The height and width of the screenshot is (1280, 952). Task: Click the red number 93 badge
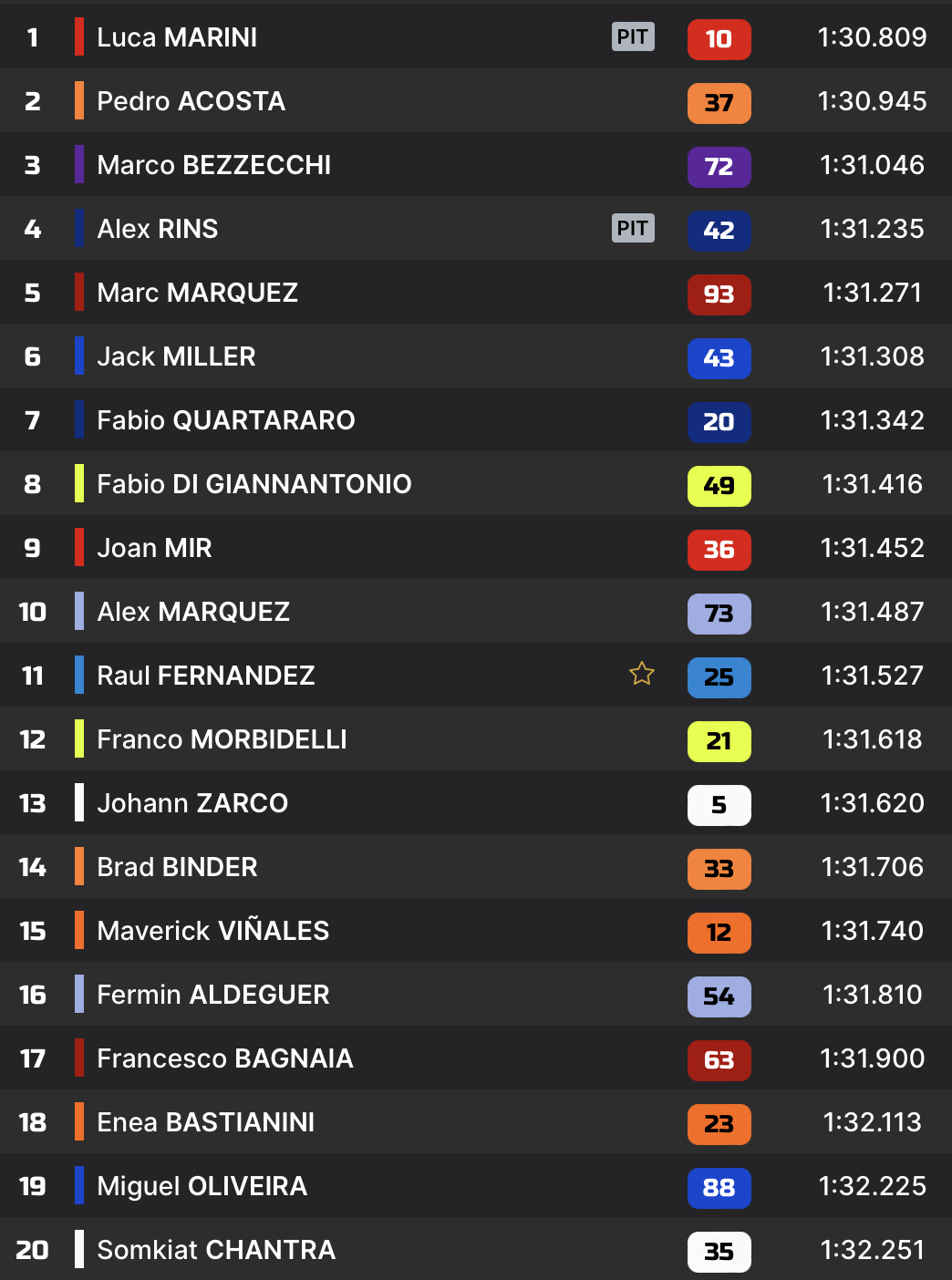tap(719, 294)
